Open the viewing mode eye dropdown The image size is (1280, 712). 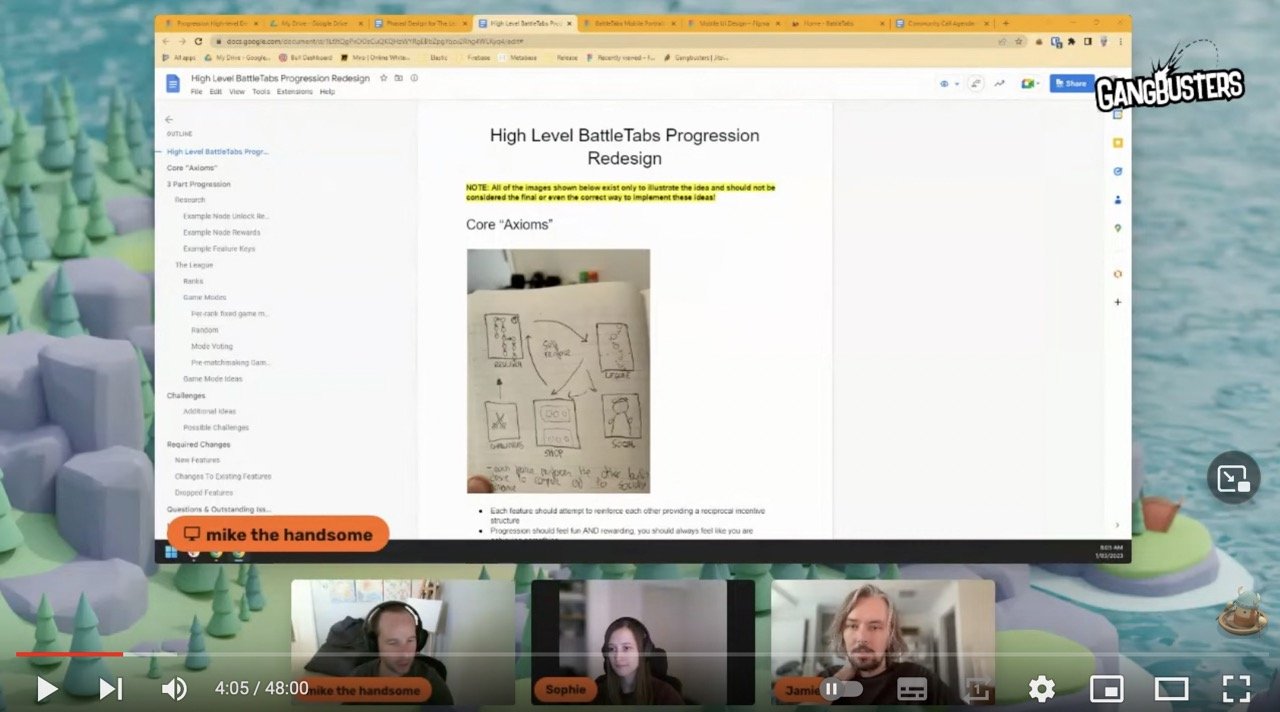[x=949, y=84]
